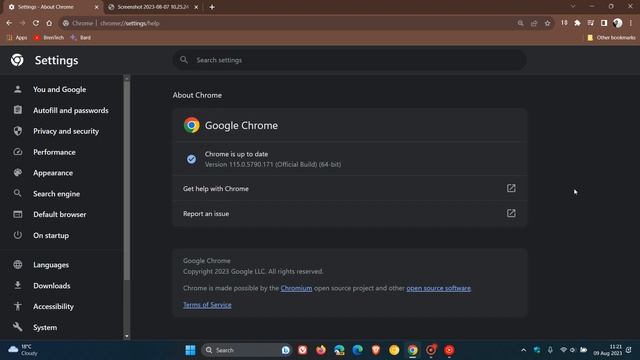
Task: Click the sidebar scrollbar up arrow
Action: click(127, 78)
